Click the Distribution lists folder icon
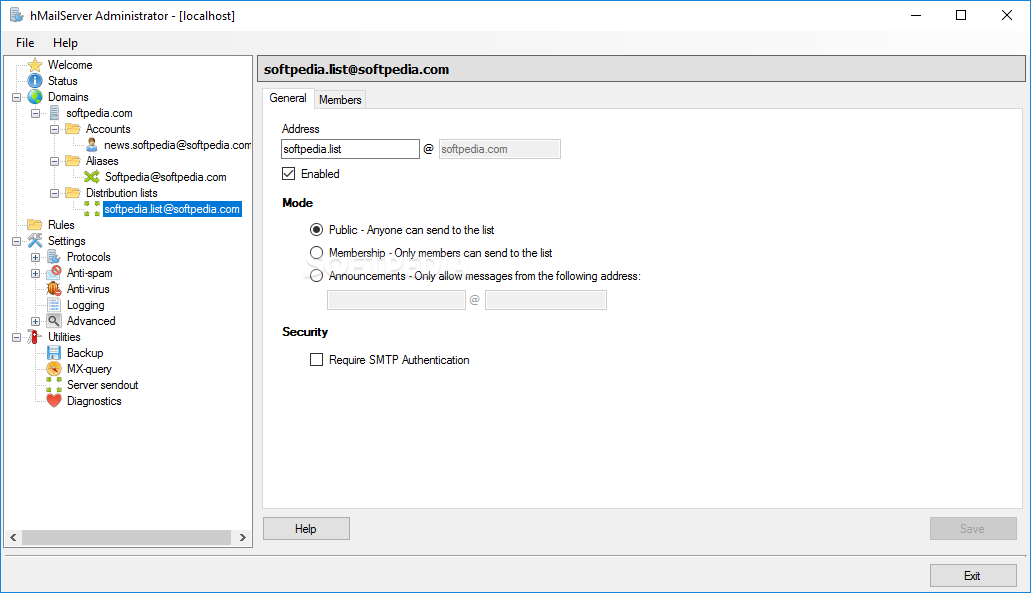The height and width of the screenshot is (593, 1031). [73, 193]
